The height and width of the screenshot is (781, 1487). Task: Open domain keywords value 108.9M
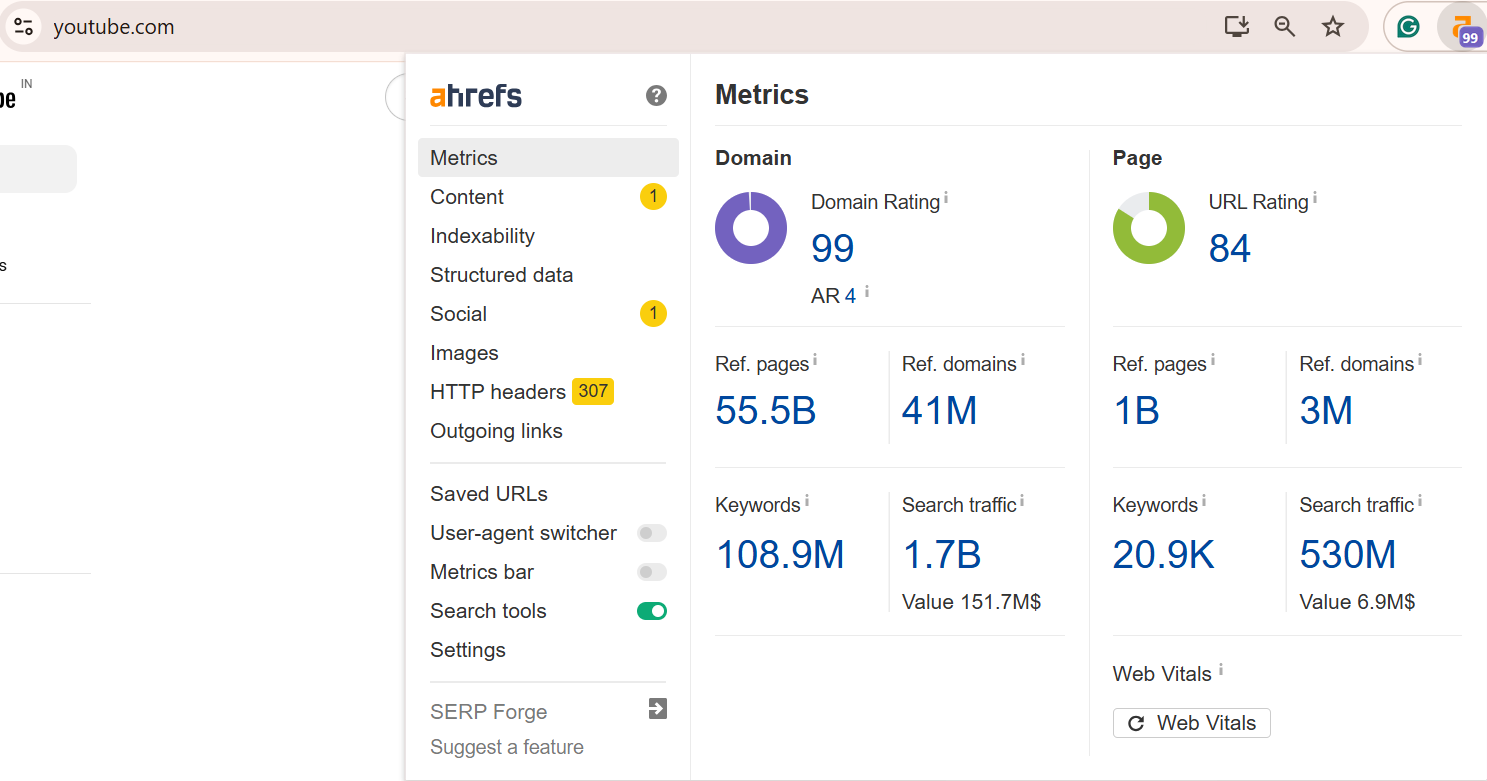coord(781,554)
